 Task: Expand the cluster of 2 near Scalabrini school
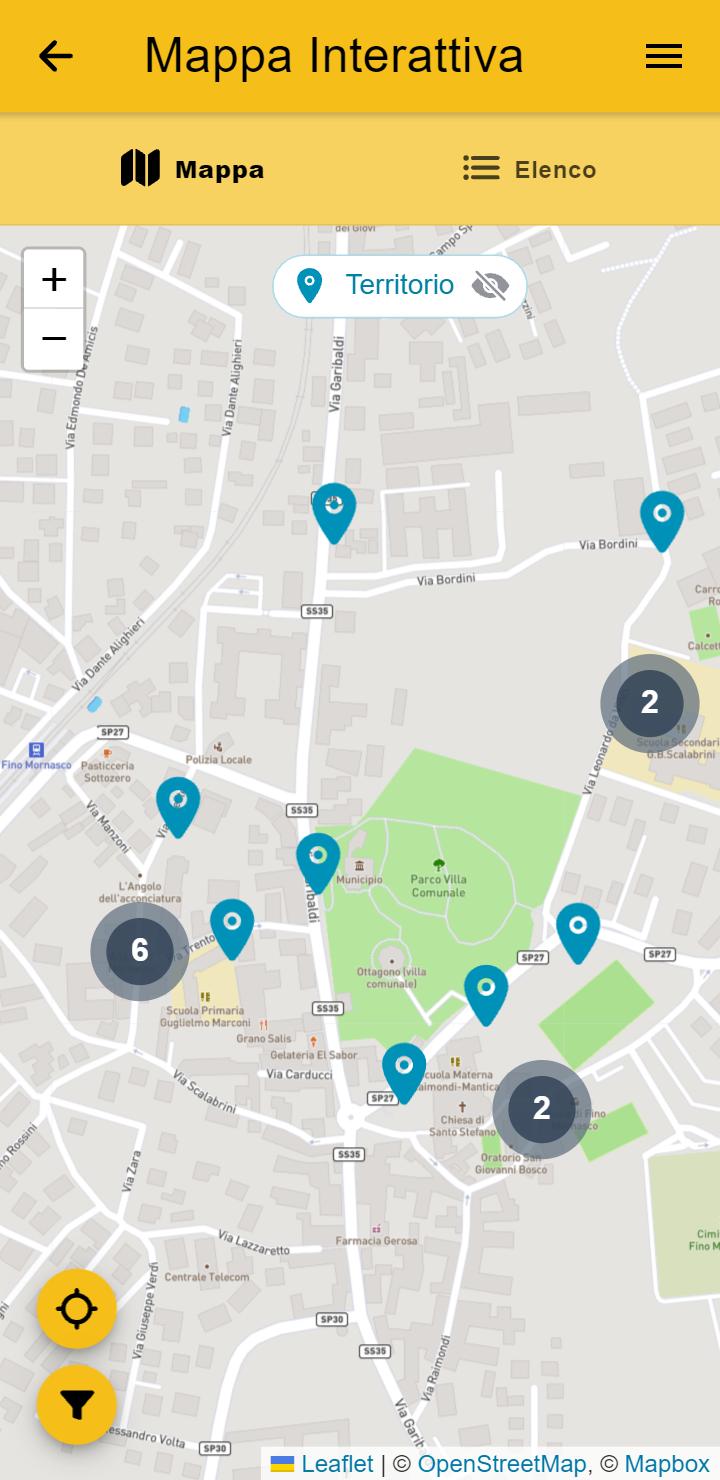click(650, 703)
